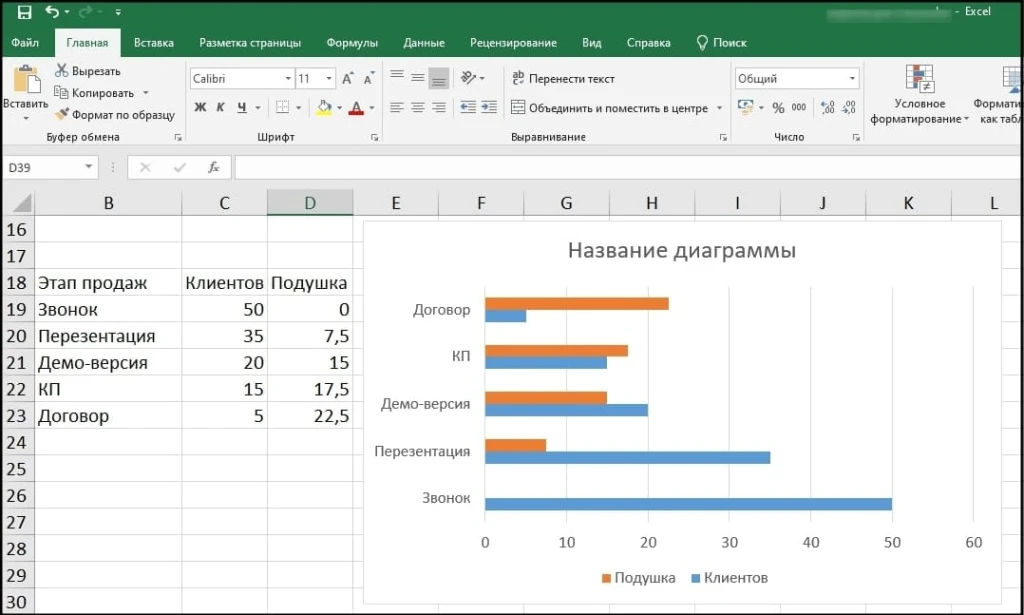This screenshot has width=1024, height=615.
Task: Open the Calibri font name dropdown
Action: tap(288, 78)
